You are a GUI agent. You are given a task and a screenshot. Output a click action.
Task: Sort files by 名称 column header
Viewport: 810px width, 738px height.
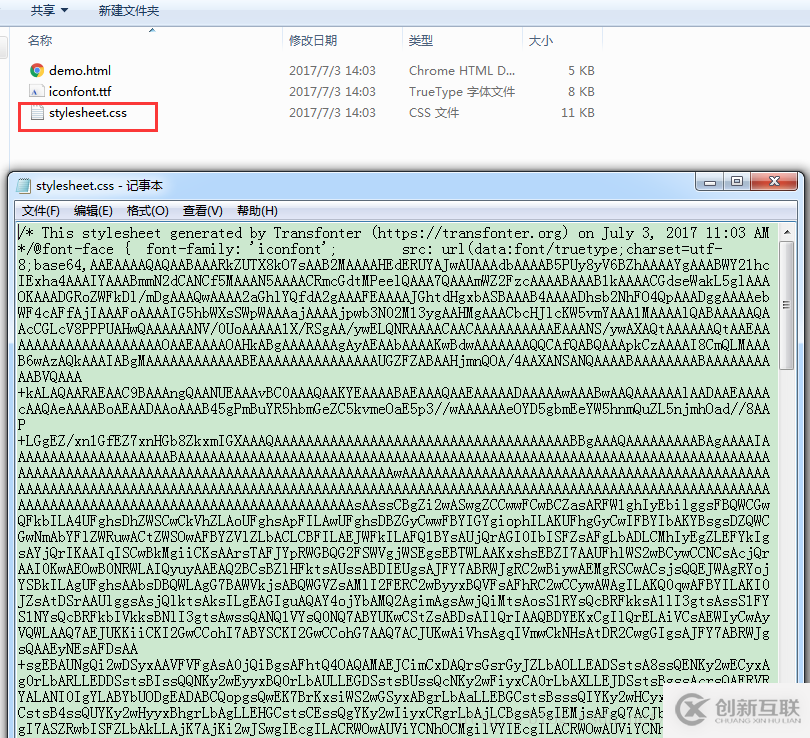pos(40,40)
